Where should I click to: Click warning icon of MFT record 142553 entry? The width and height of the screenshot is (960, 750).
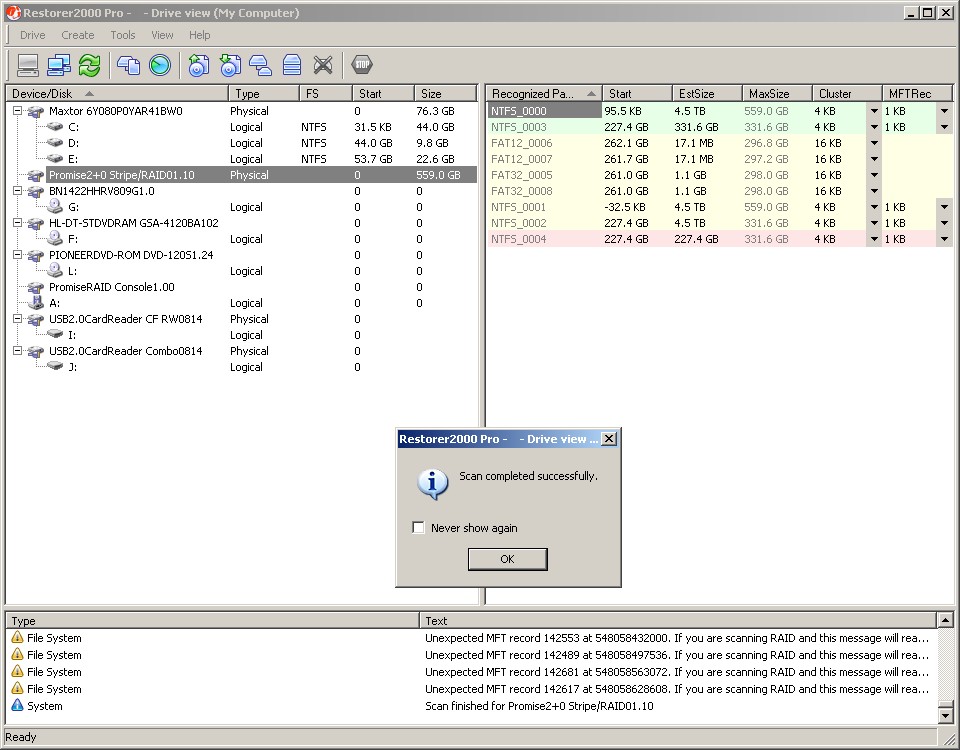(x=17, y=637)
